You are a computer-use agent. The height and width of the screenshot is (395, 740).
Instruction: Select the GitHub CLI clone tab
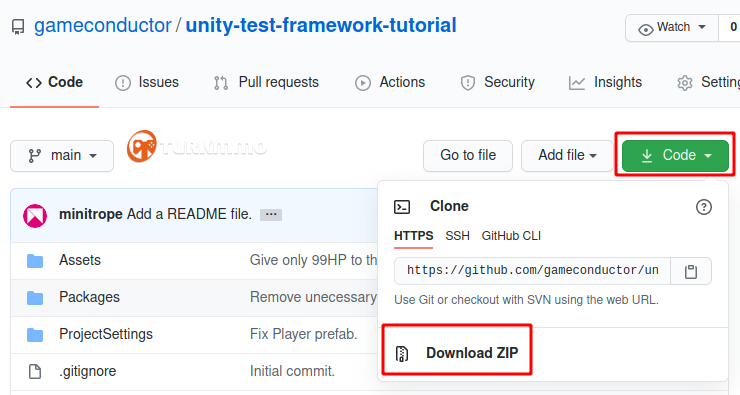coord(511,235)
